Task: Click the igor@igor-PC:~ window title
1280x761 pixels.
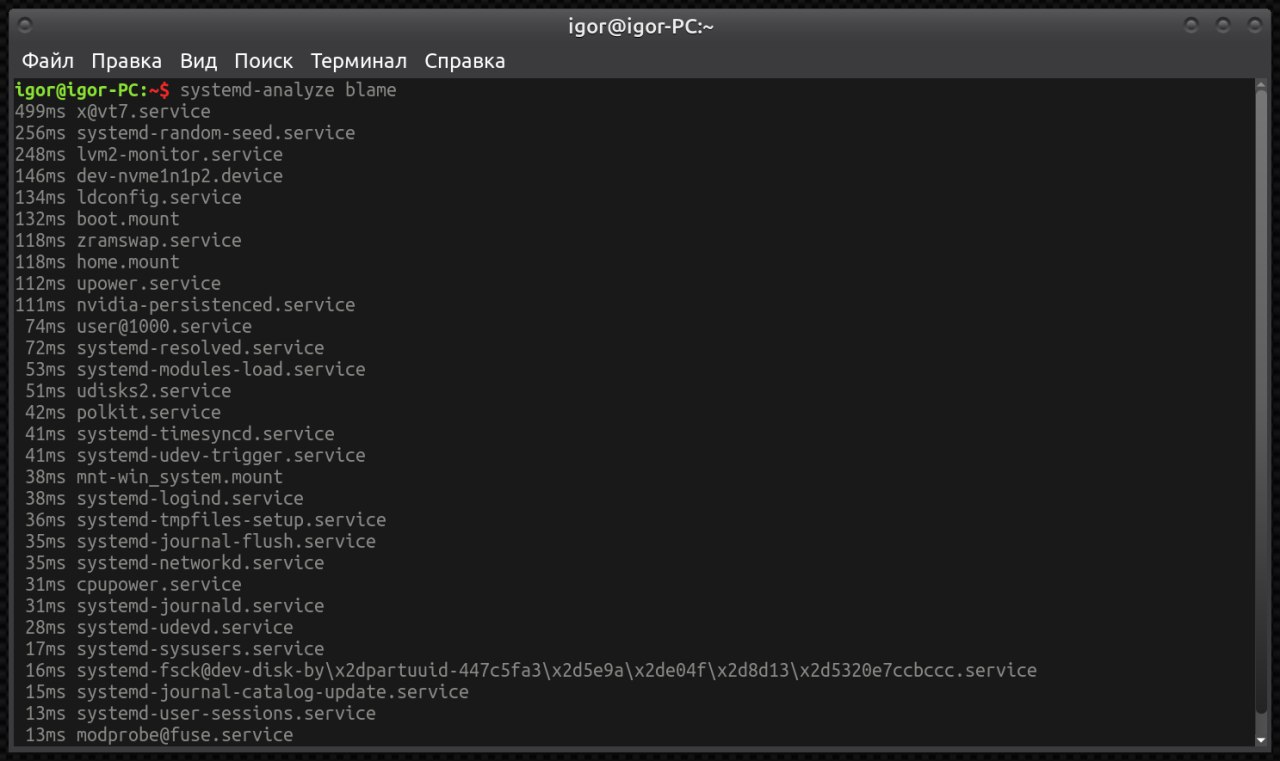Action: tap(641, 27)
